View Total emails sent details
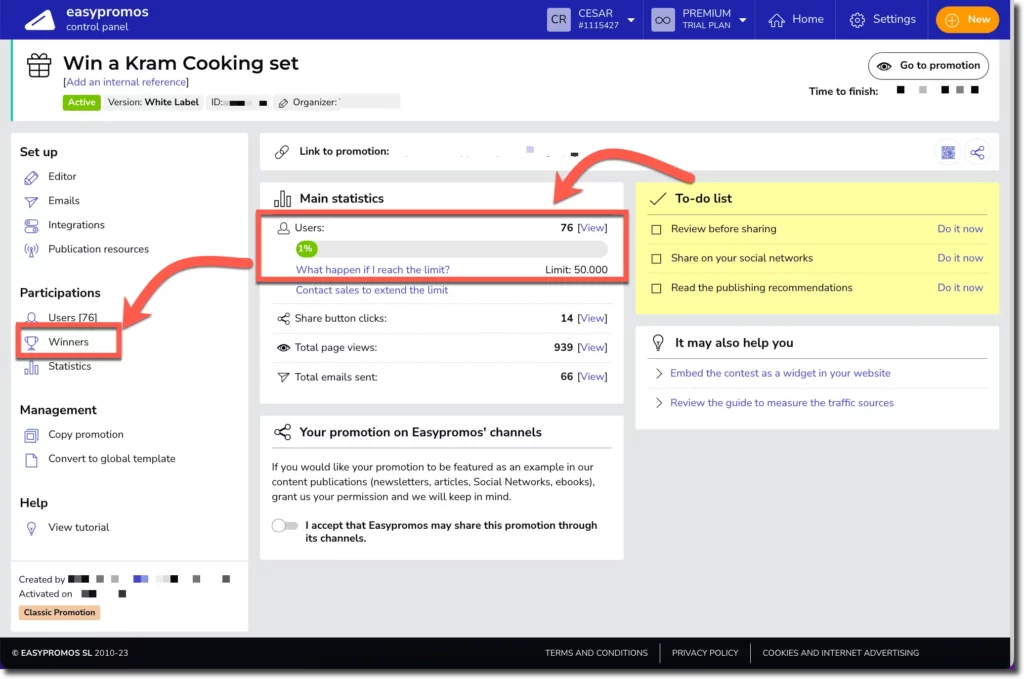The height and width of the screenshot is (679, 1024). [x=592, y=377]
